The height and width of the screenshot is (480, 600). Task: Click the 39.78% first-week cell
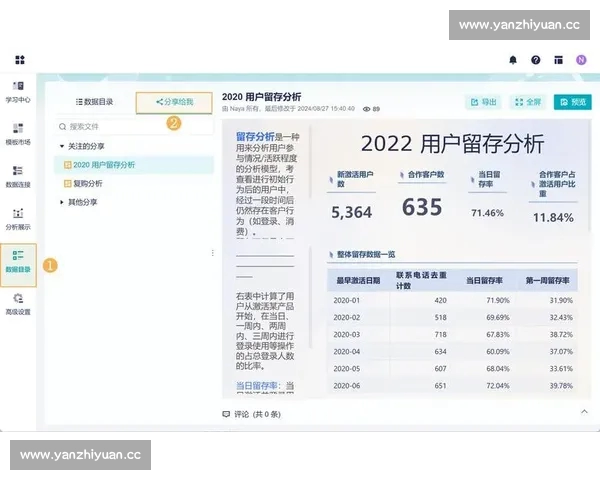tap(561, 386)
